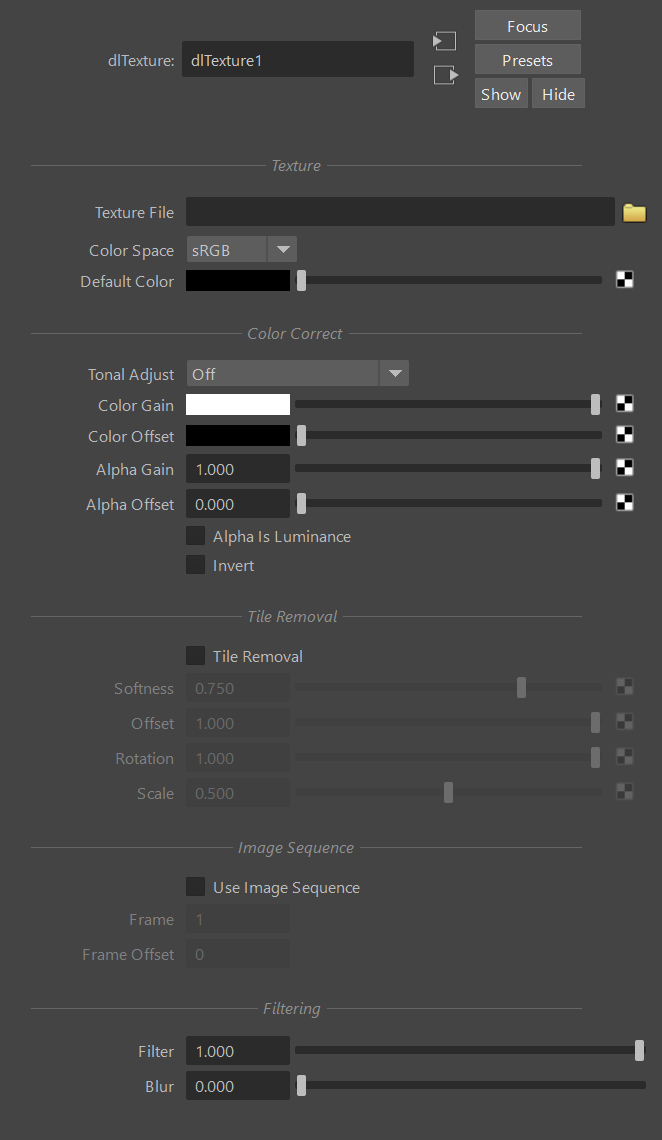Click the Alpha Offset map connection icon

(624, 503)
